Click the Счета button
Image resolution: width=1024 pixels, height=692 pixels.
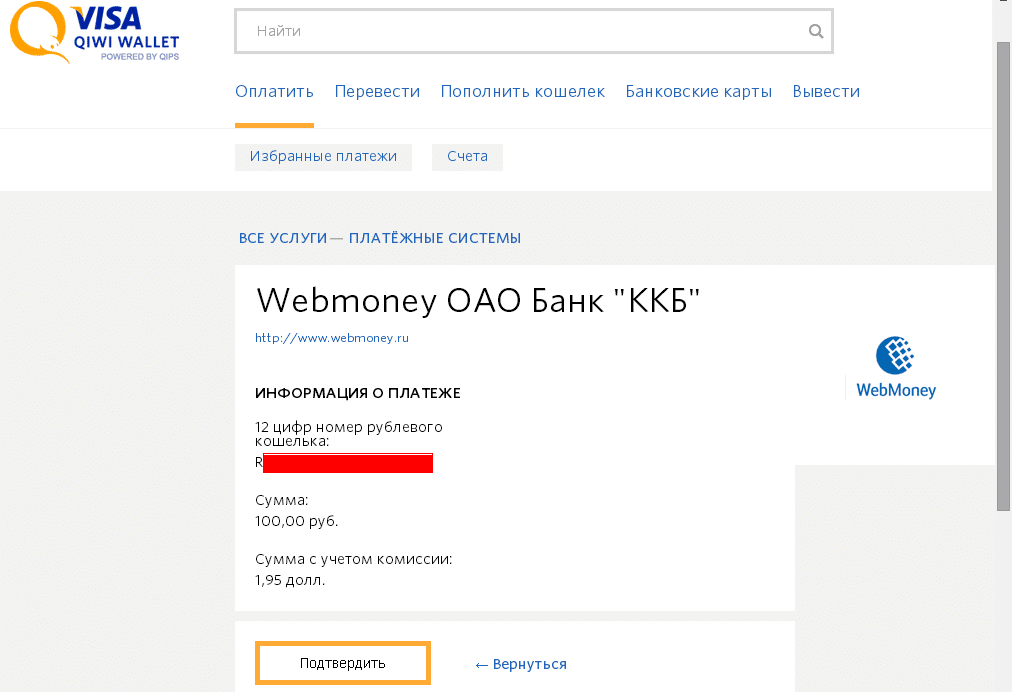(467, 157)
